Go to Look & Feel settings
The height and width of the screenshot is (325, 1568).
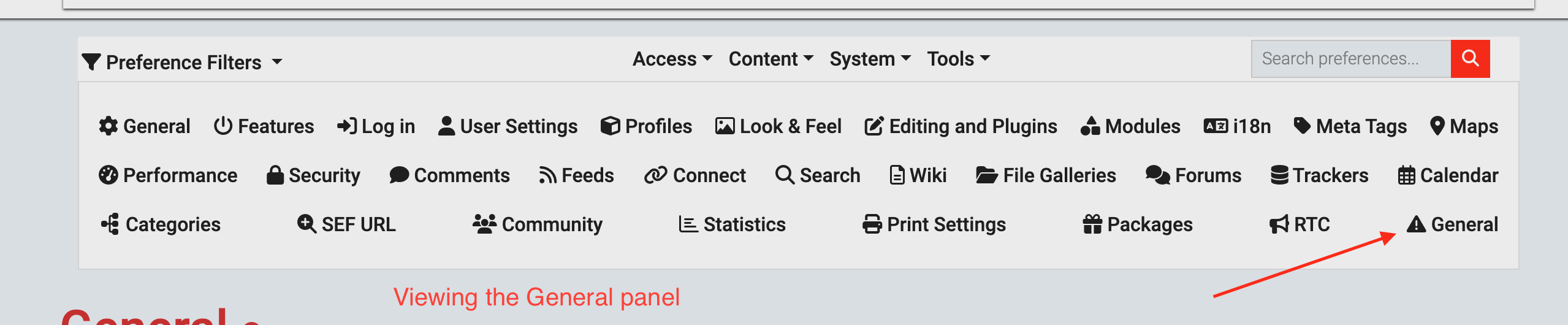[x=778, y=126]
